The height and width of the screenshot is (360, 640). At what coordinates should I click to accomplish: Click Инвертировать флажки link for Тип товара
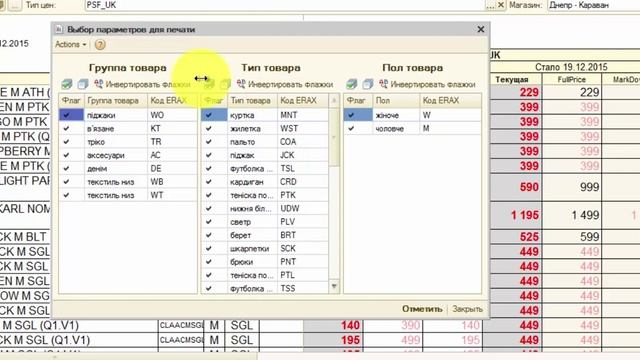(x=291, y=84)
